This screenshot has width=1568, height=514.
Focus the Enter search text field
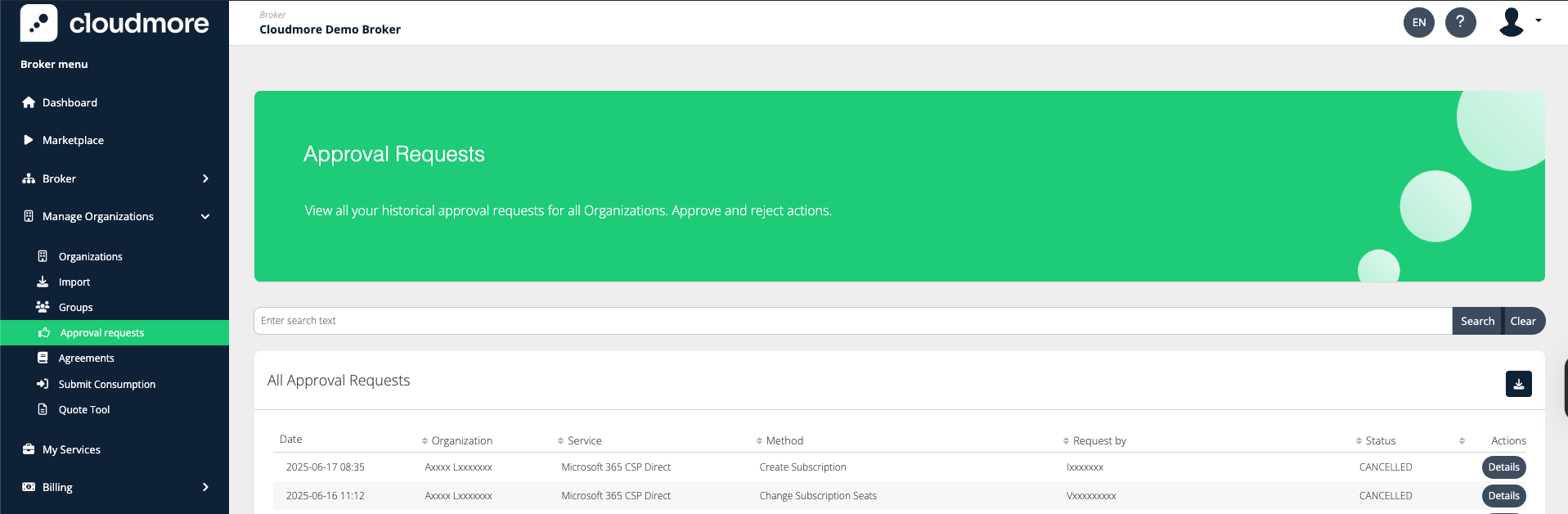[851, 321]
